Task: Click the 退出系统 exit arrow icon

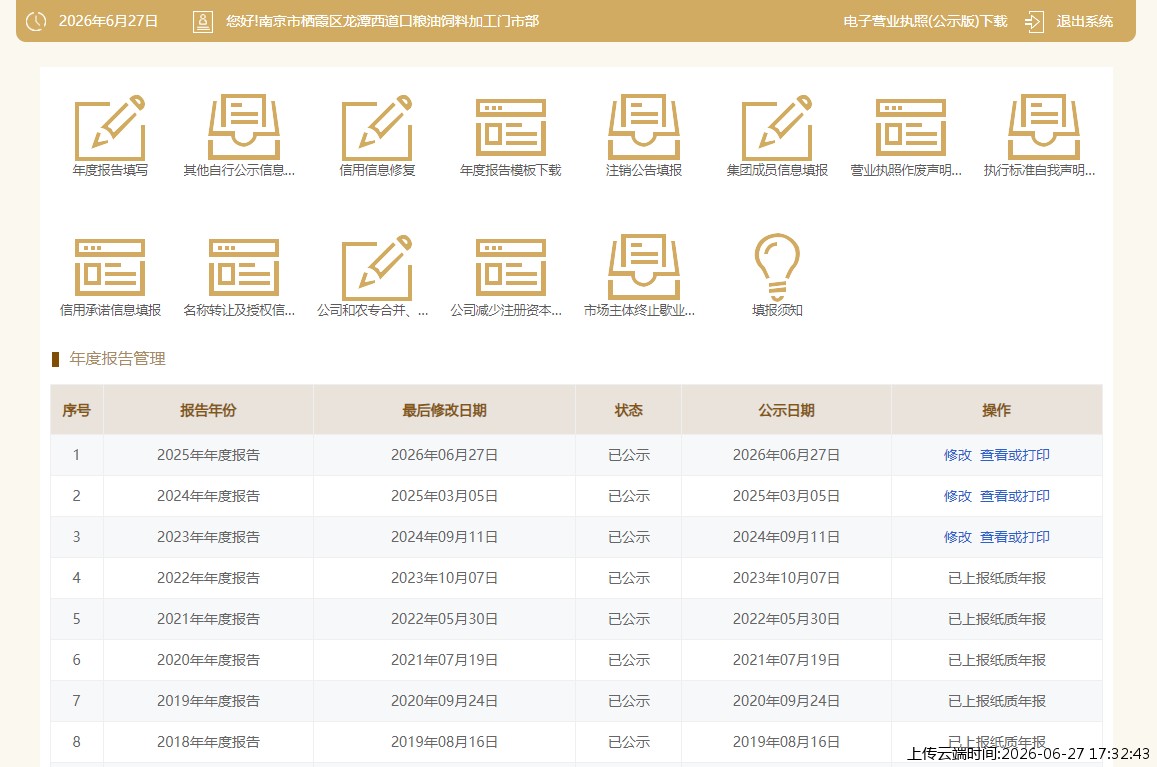Action: coord(1034,21)
